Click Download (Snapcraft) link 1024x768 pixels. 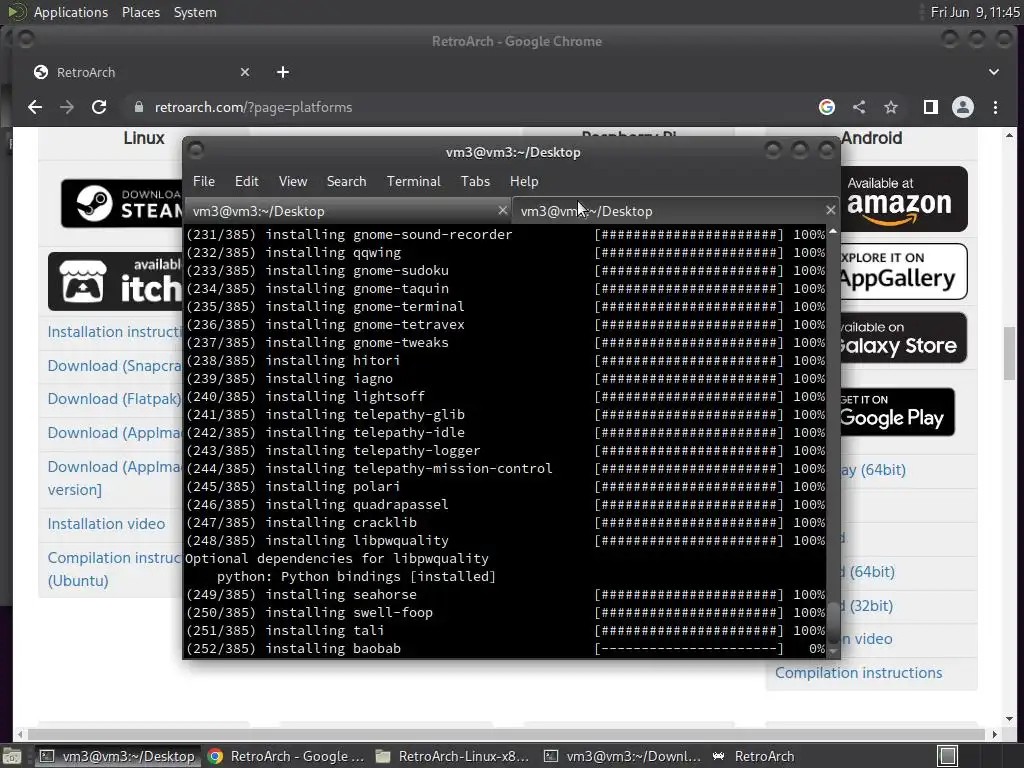point(115,366)
